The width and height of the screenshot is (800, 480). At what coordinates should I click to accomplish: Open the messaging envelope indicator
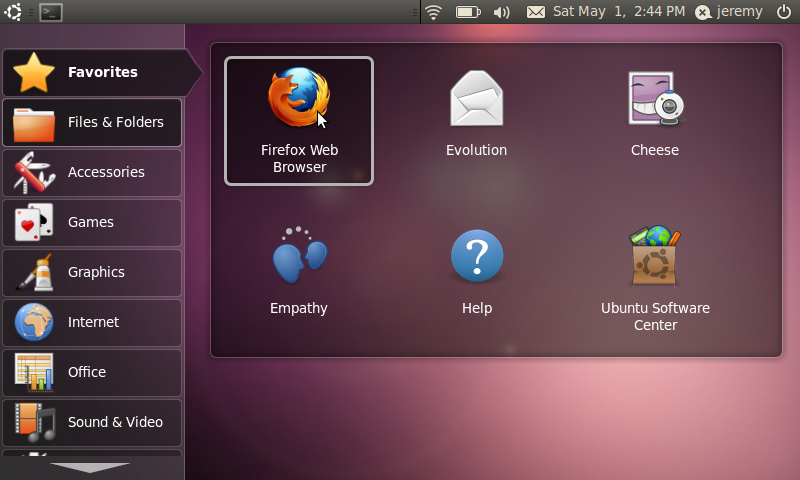pyautogui.click(x=536, y=12)
